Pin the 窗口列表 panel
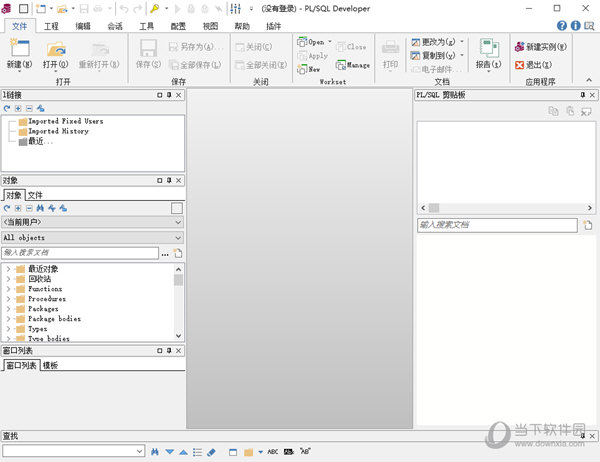 pyautogui.click(x=169, y=351)
